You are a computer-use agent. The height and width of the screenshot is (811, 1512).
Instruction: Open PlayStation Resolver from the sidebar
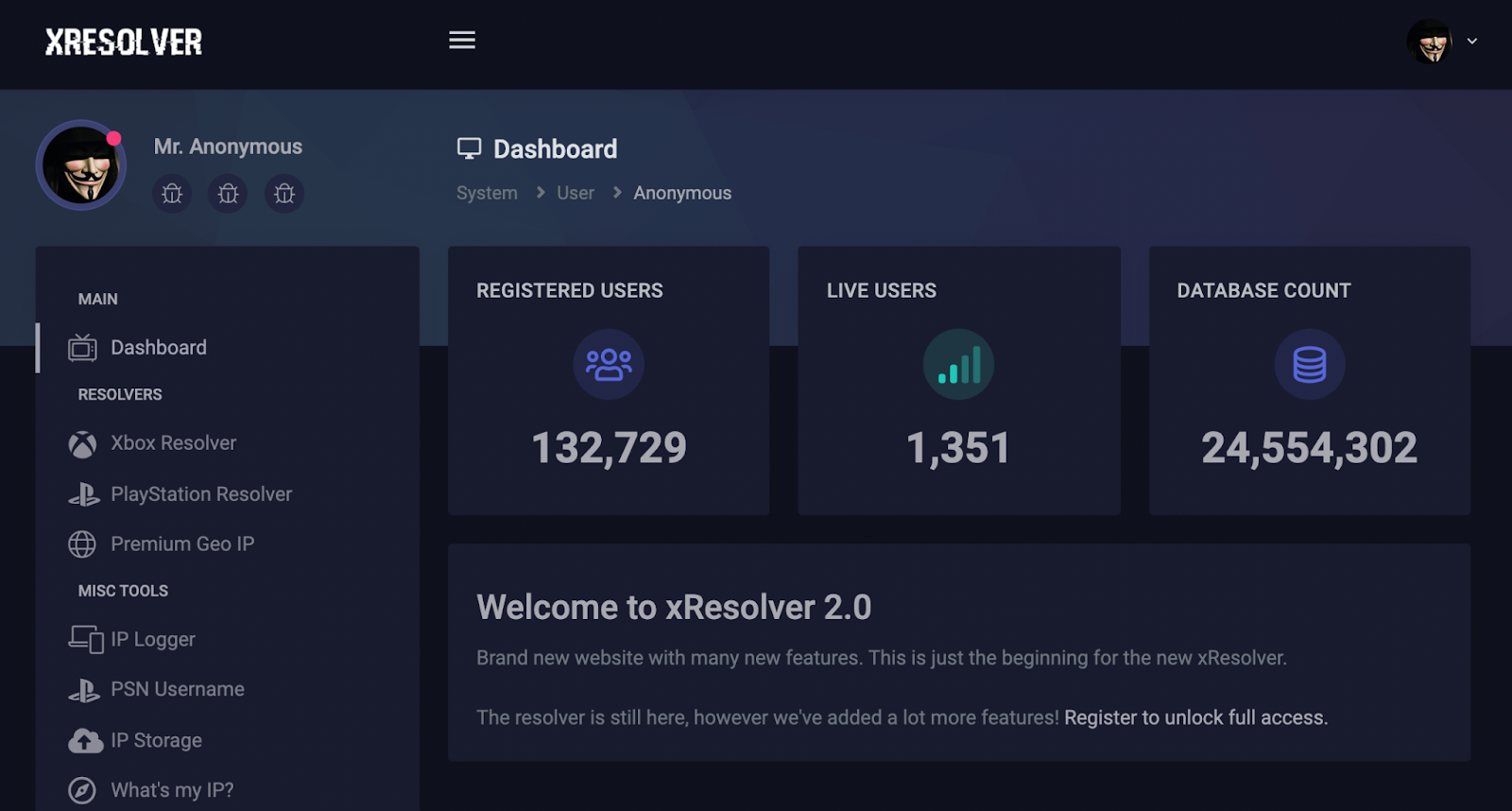tap(201, 494)
